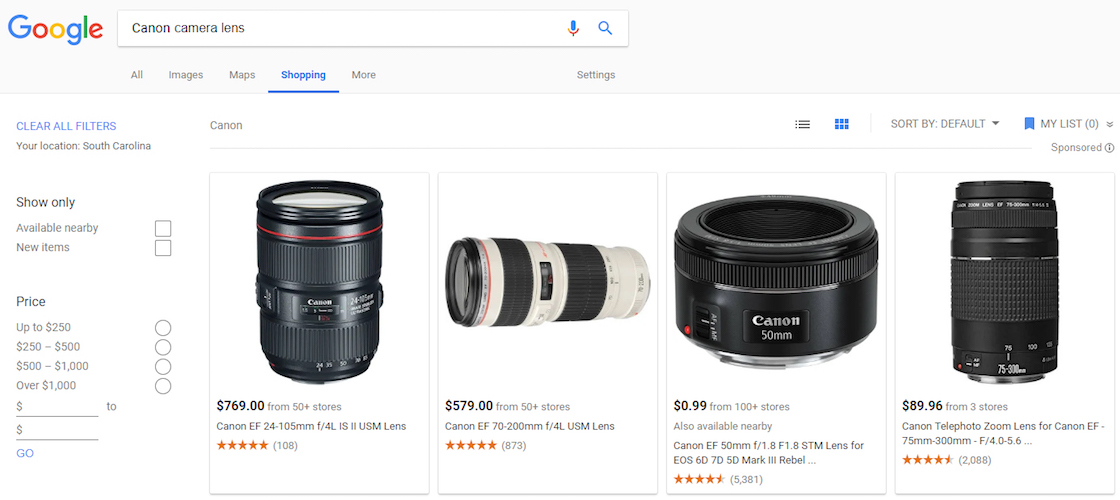The height and width of the screenshot is (500, 1120).
Task: Open the More search menu
Action: point(364,75)
